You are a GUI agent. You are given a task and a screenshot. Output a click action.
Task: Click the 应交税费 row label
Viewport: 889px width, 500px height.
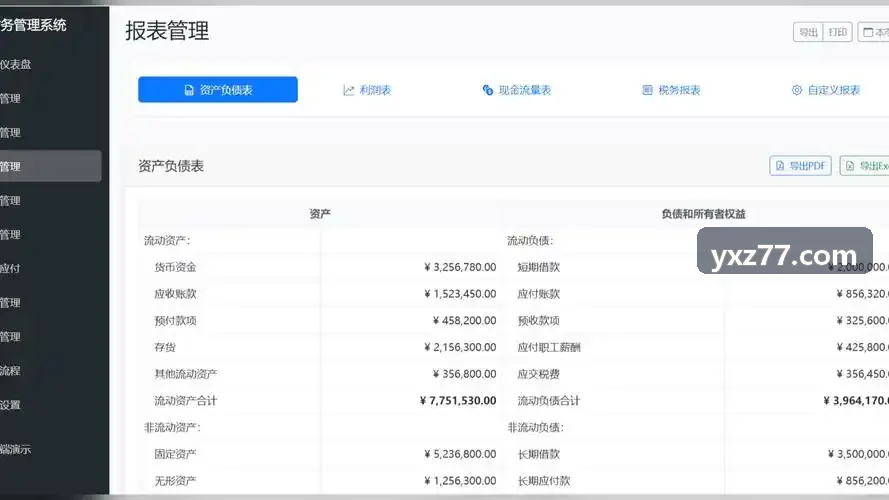point(539,374)
